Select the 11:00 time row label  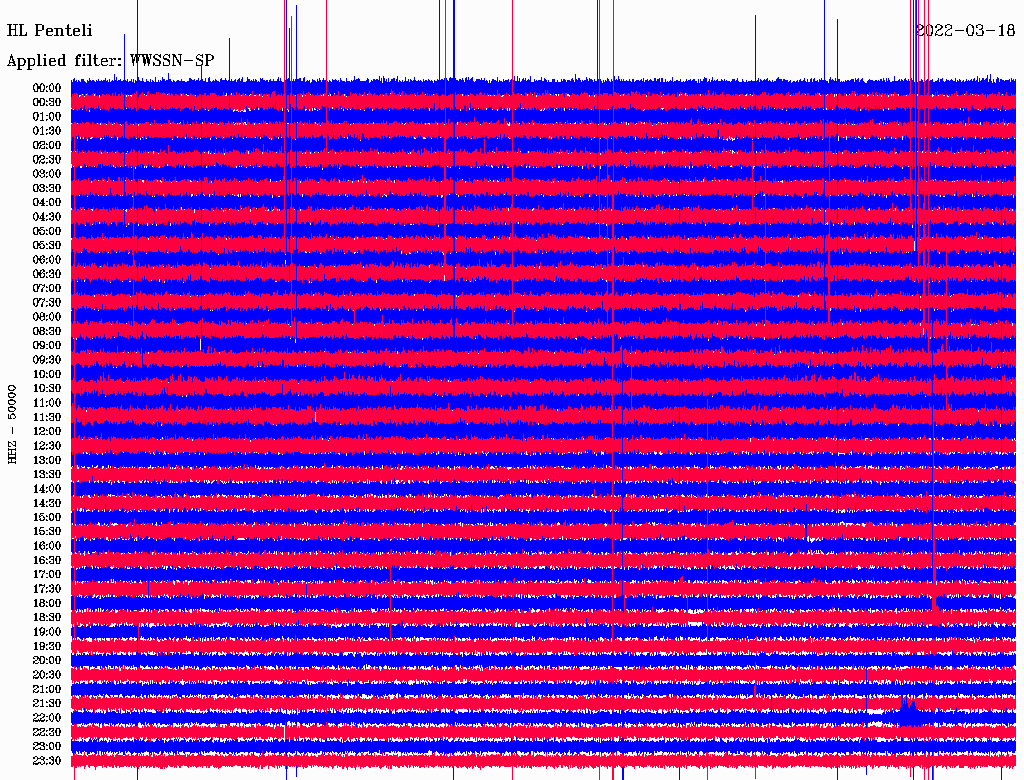(47, 403)
